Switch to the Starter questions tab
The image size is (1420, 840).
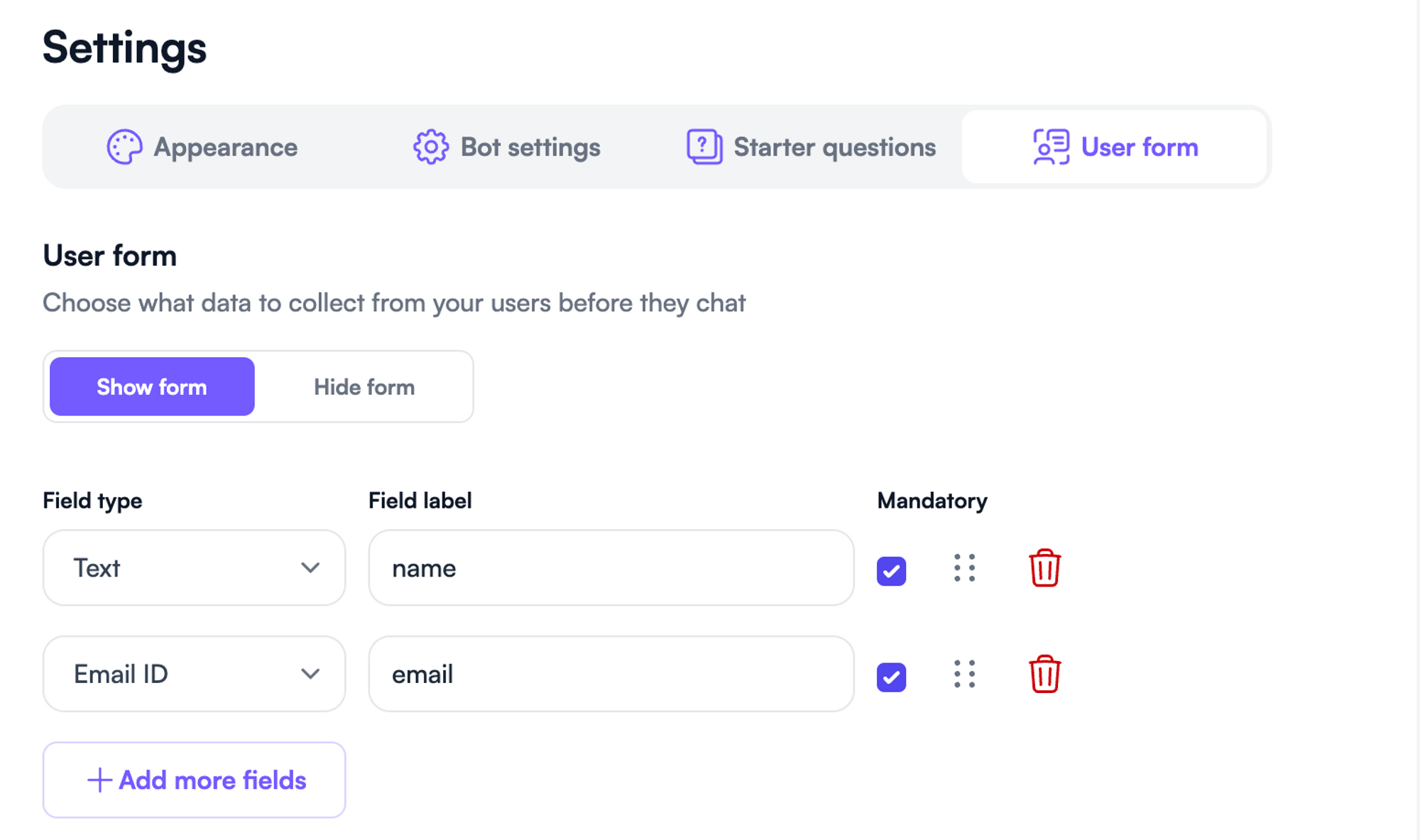click(833, 147)
